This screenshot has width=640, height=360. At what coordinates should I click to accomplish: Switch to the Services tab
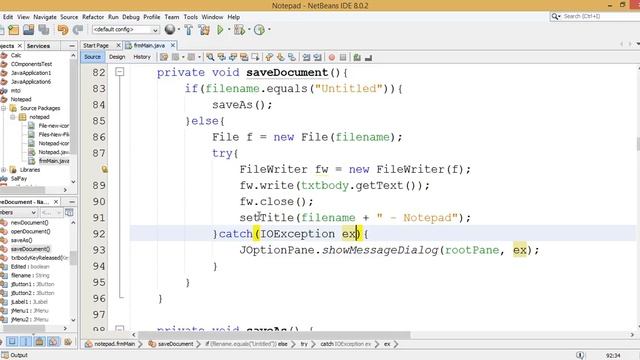click(38, 46)
